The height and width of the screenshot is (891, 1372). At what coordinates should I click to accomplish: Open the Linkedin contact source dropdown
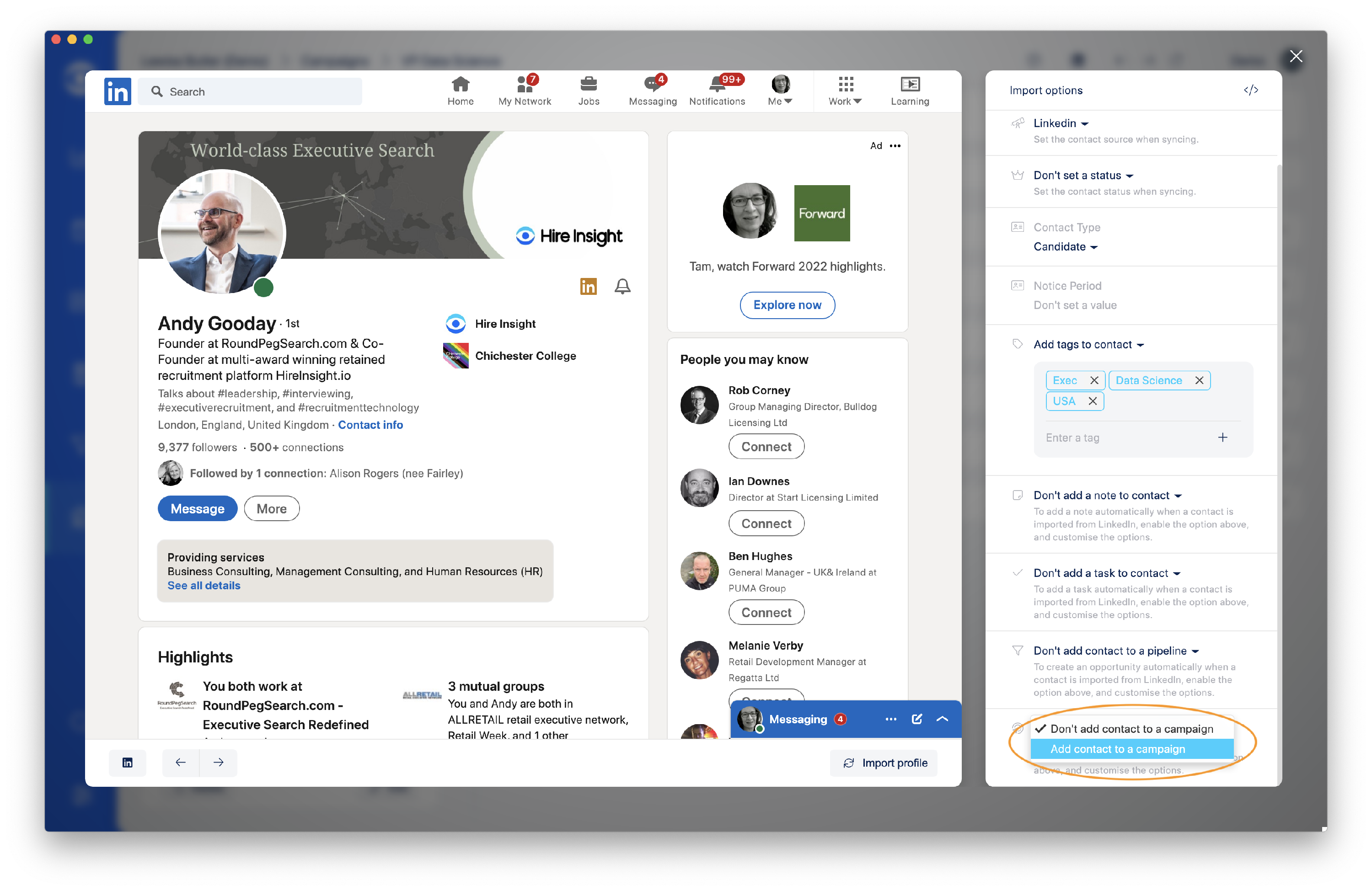point(1061,123)
